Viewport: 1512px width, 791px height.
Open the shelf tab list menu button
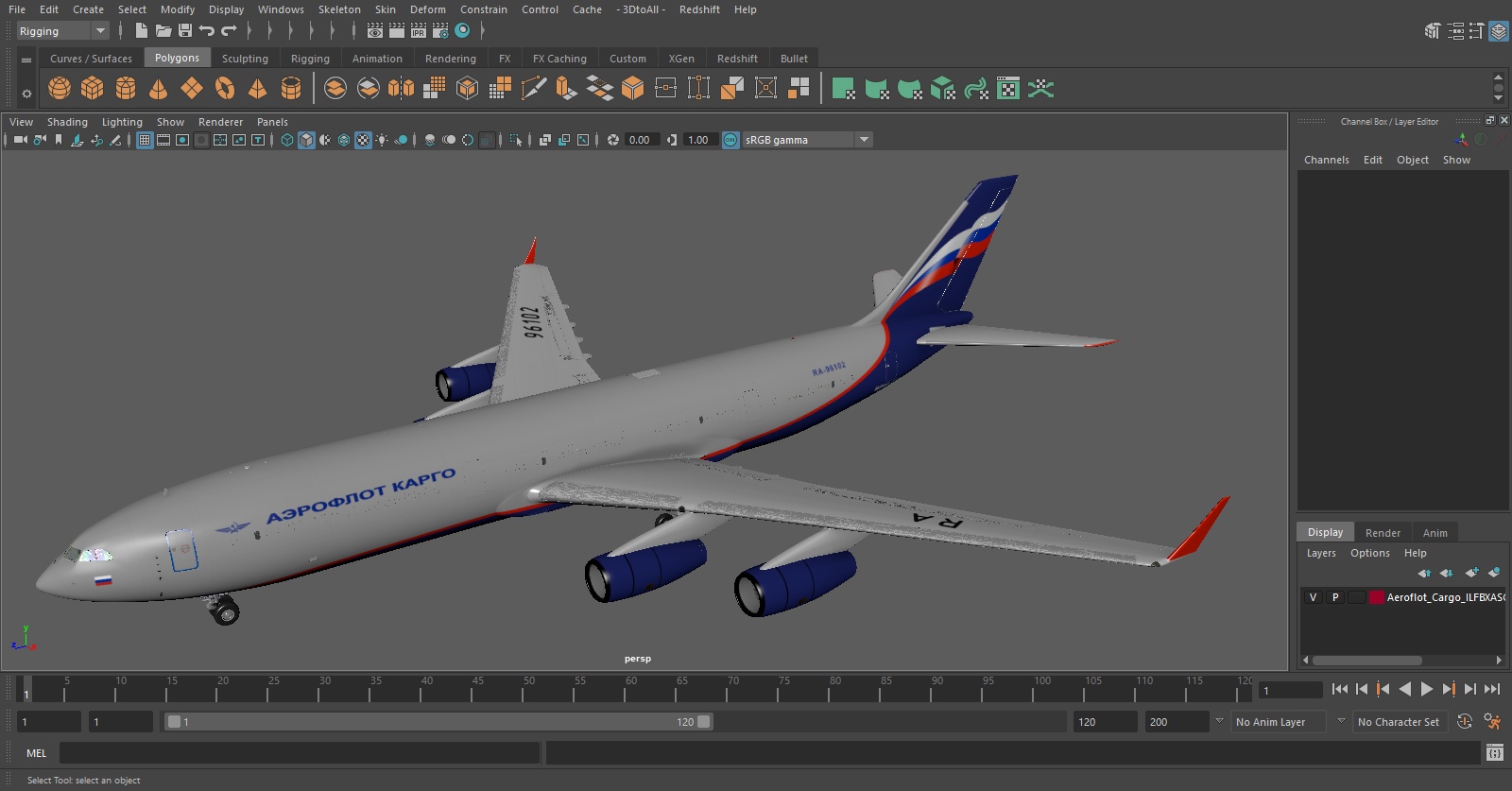tap(26, 60)
